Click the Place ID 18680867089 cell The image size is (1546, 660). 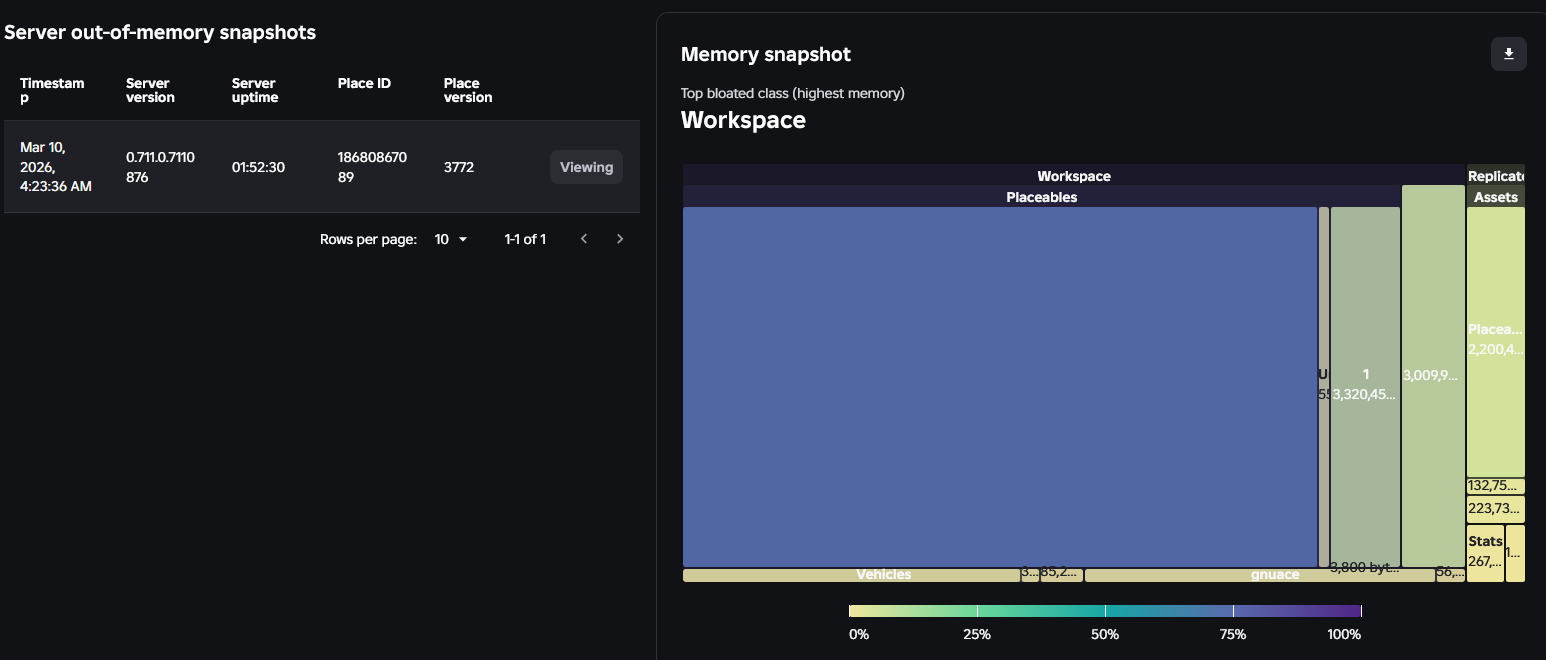pyautogui.click(x=372, y=167)
